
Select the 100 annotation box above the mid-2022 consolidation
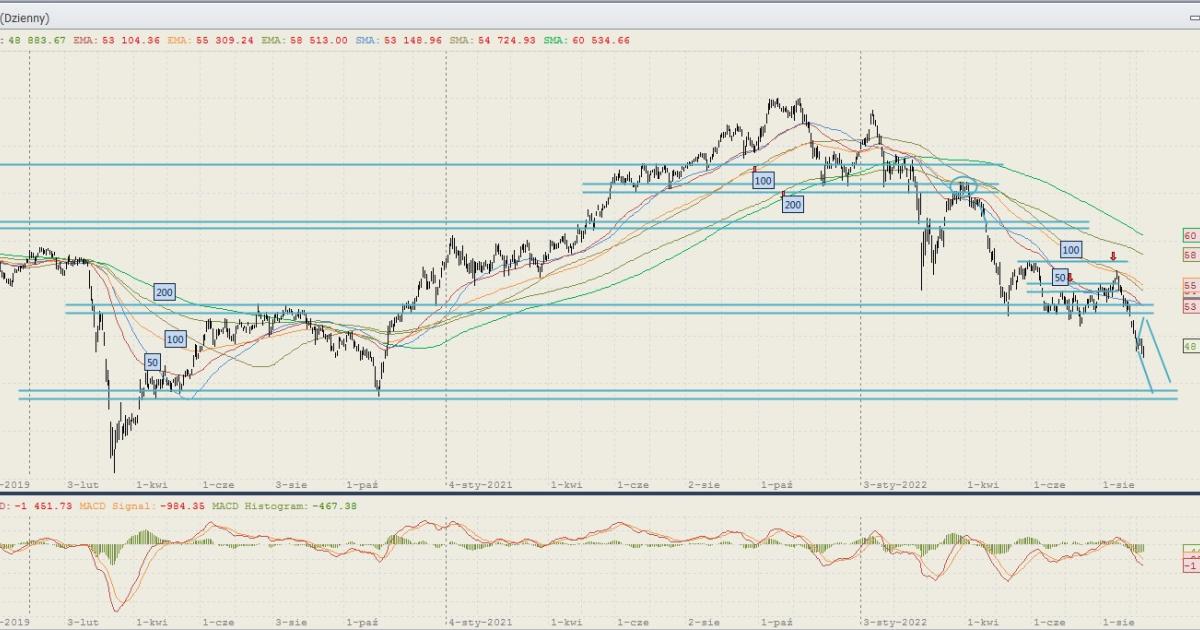coord(1071,249)
